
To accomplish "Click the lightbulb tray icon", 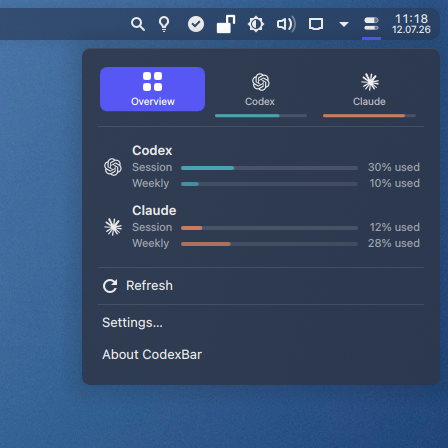I will coord(164,24).
